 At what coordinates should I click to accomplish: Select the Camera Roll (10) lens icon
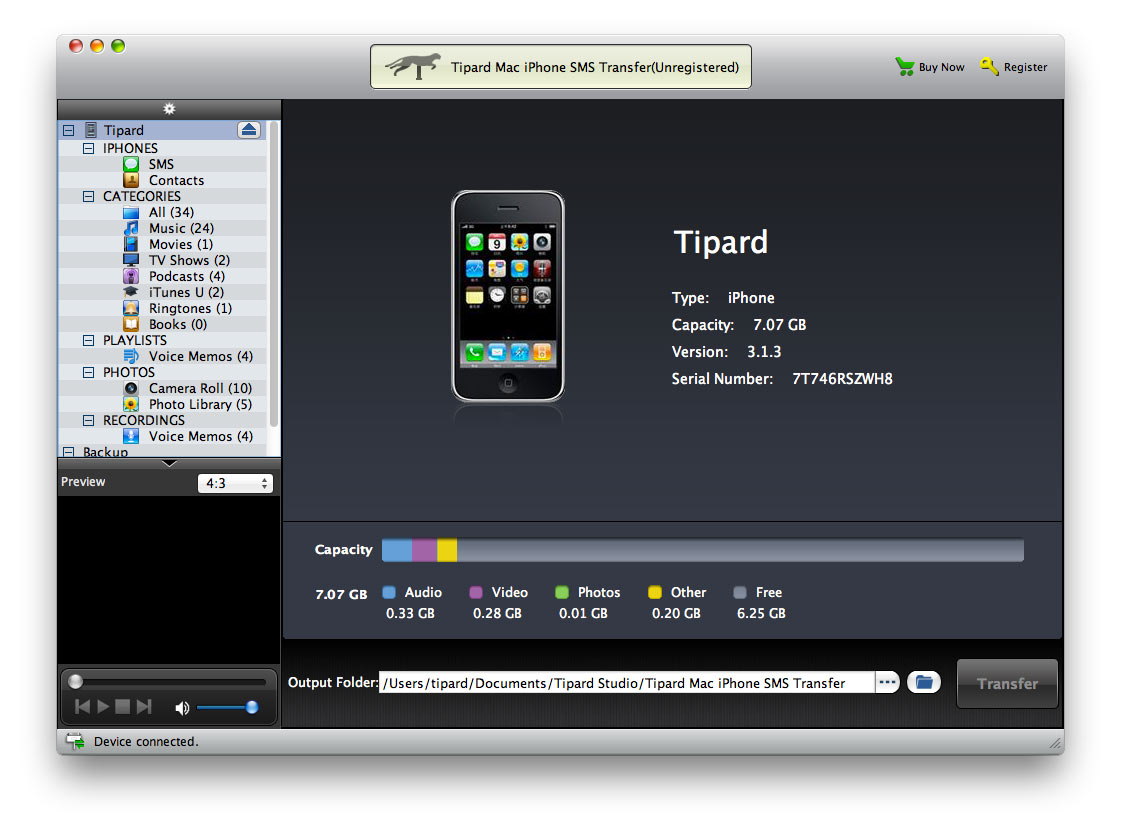(x=131, y=388)
